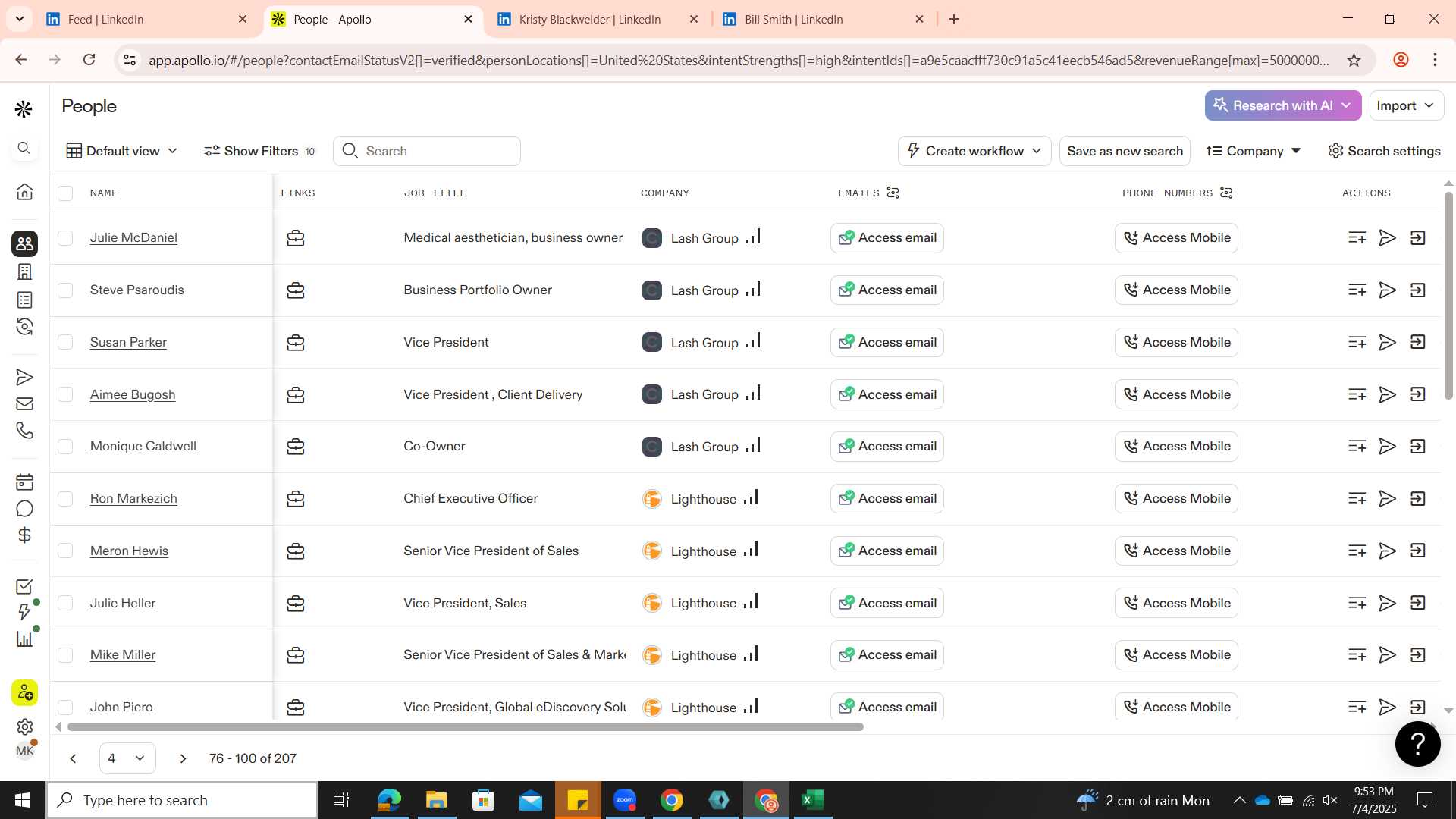Open Excel from the Windows taskbar
1456x819 pixels.
(812, 800)
